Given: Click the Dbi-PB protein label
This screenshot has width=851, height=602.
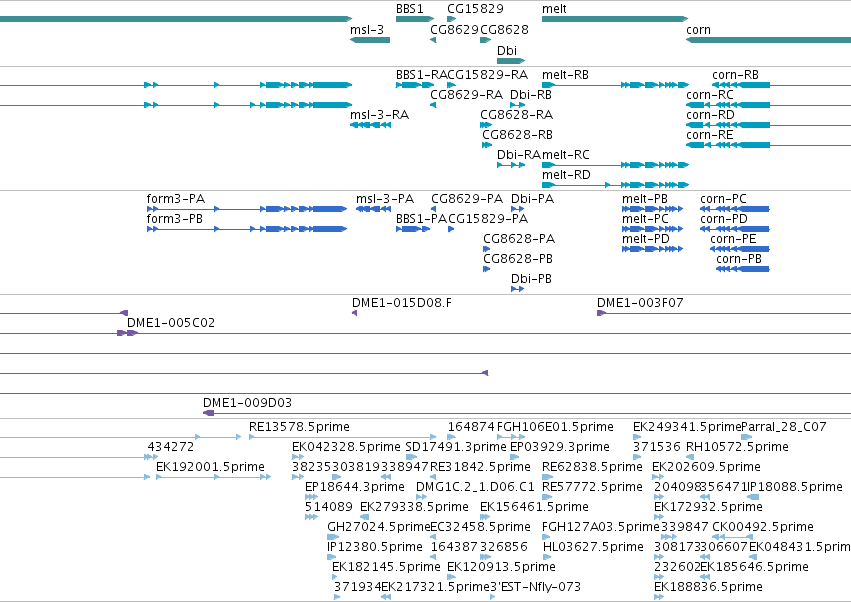Looking at the screenshot, I should coord(531,279).
